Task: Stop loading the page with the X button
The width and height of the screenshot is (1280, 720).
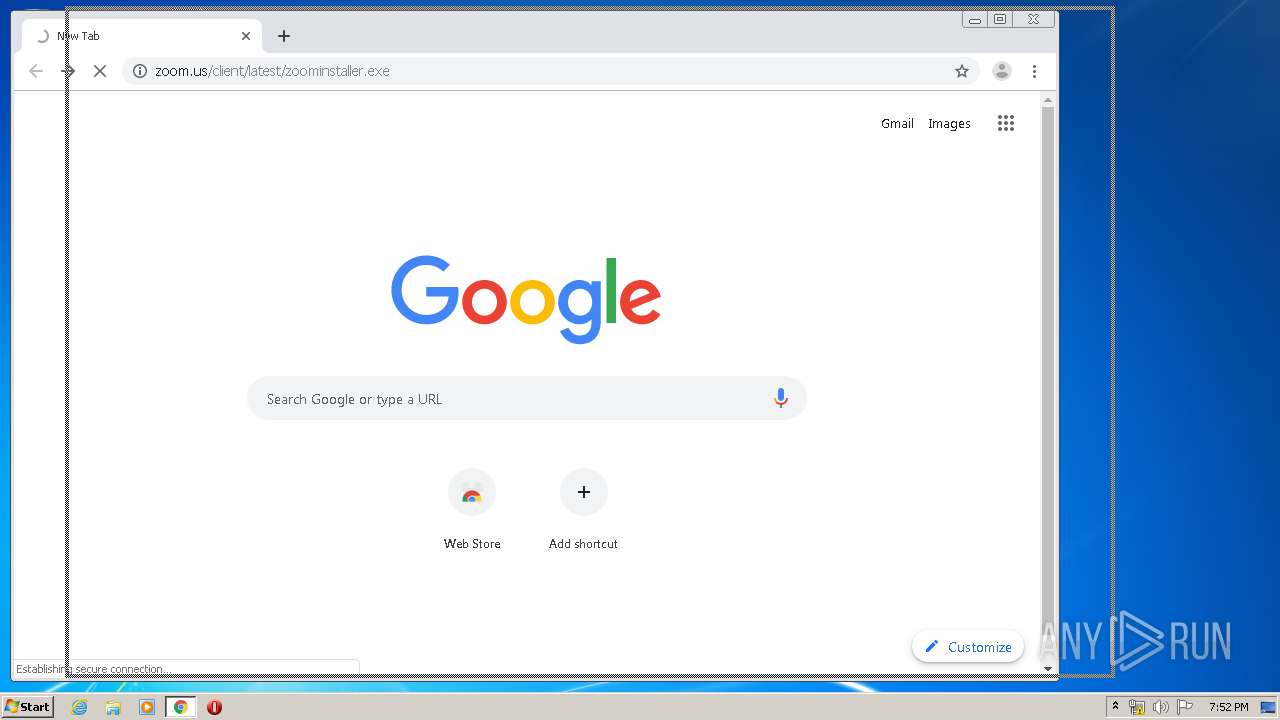Action: (x=100, y=71)
